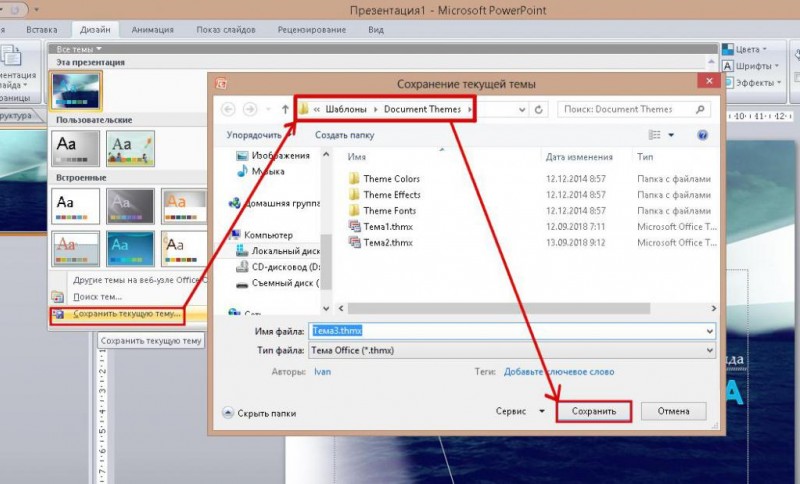This screenshot has width=800, height=484.
Task: Go up one folder level arrow
Action: point(285,109)
